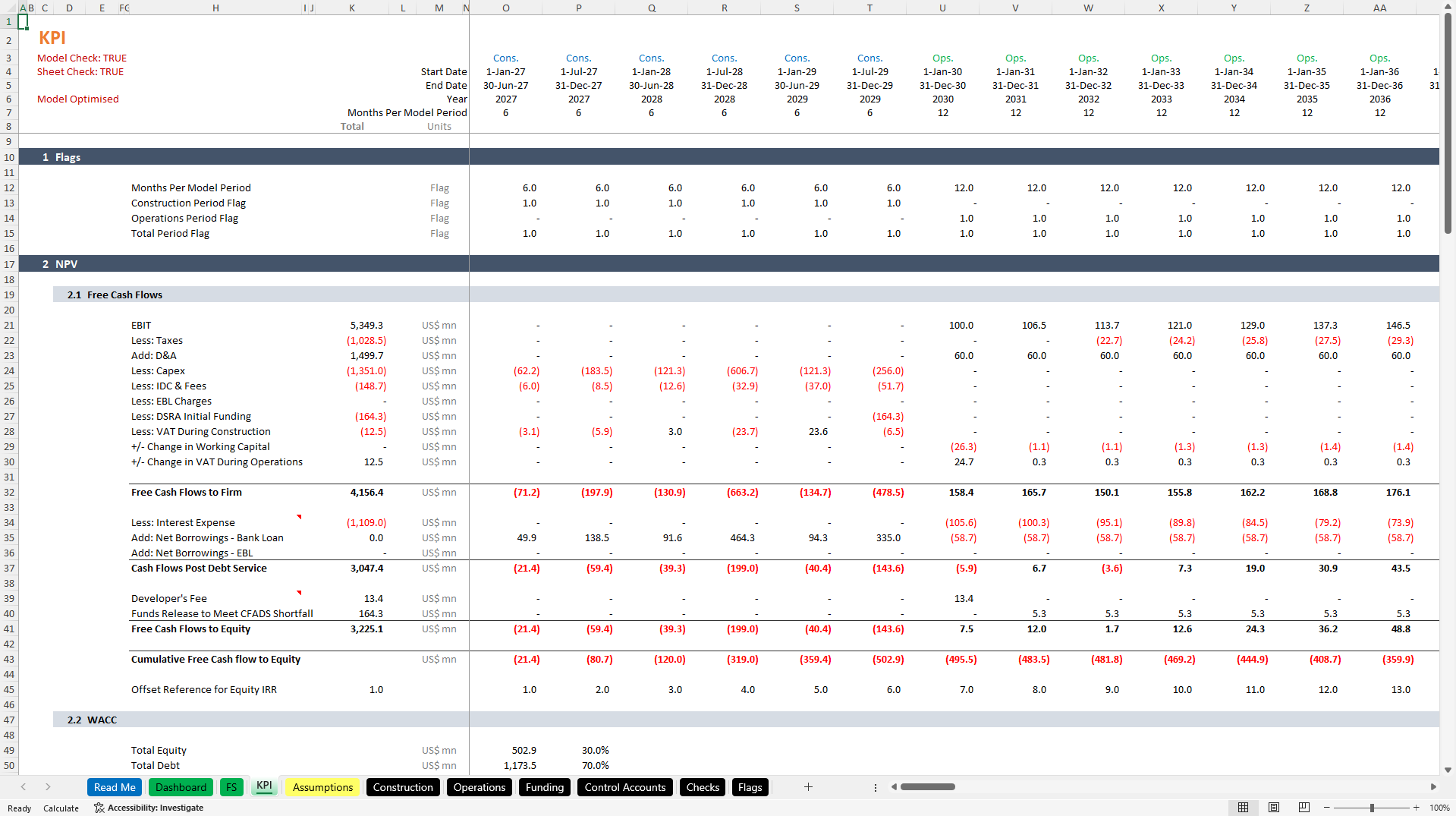This screenshot has width=1456, height=816.
Task: Select Free Cash Flows to Equity total 3,225.1
Action: click(x=366, y=629)
